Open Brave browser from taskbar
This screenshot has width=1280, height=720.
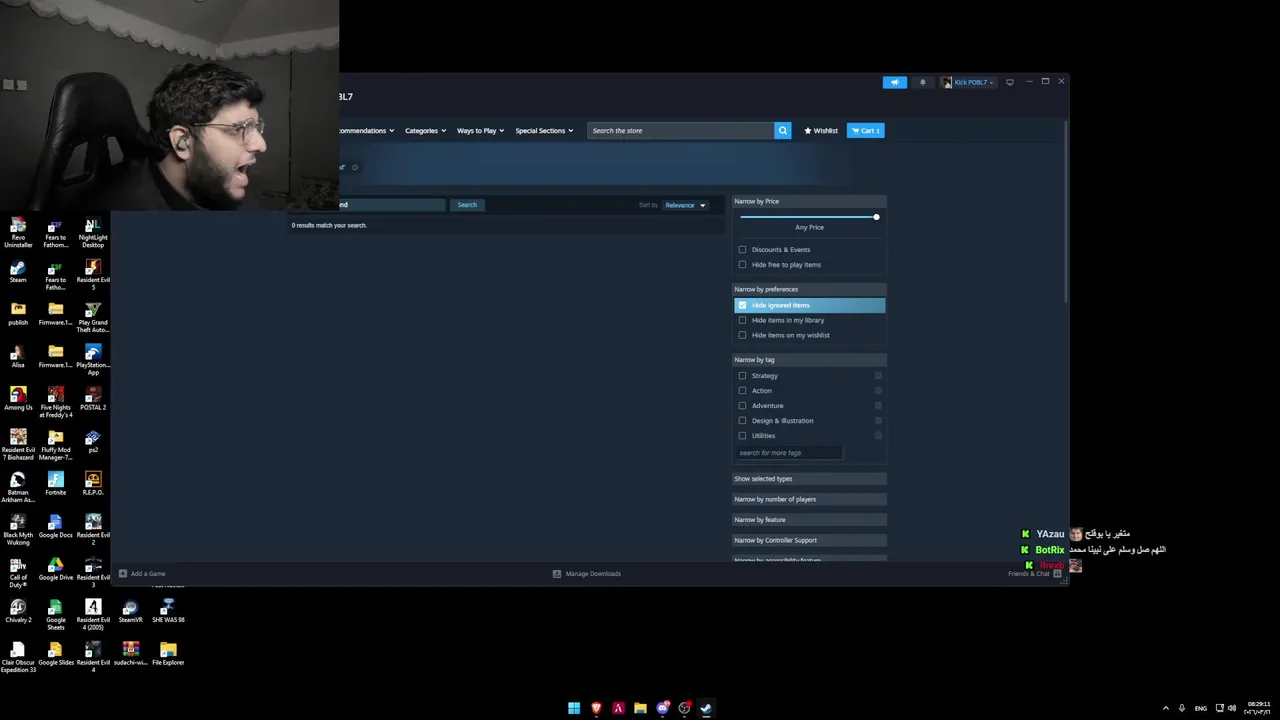click(x=596, y=708)
